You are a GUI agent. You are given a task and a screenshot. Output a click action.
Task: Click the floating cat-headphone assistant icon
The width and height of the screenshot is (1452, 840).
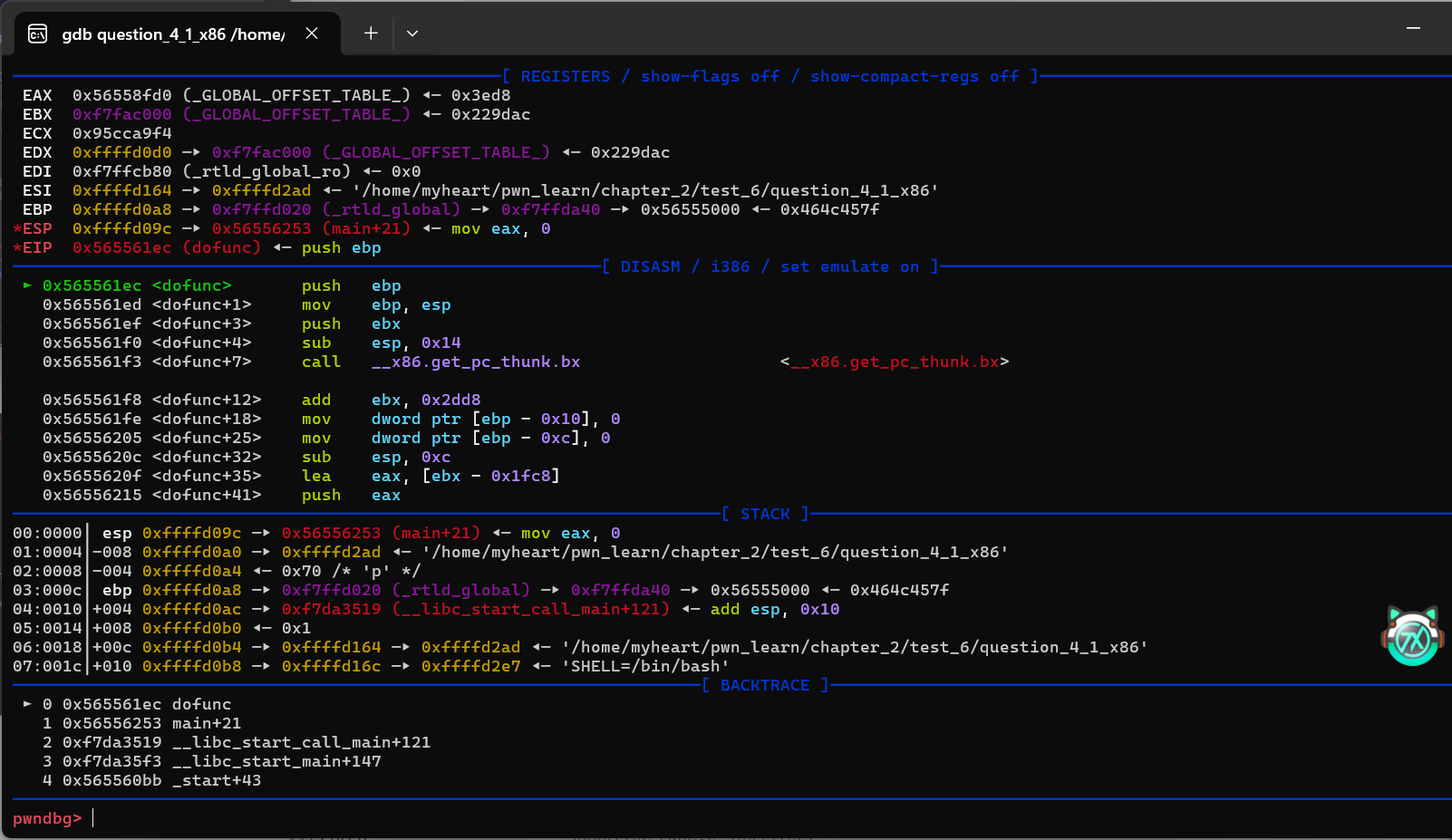tap(1412, 636)
